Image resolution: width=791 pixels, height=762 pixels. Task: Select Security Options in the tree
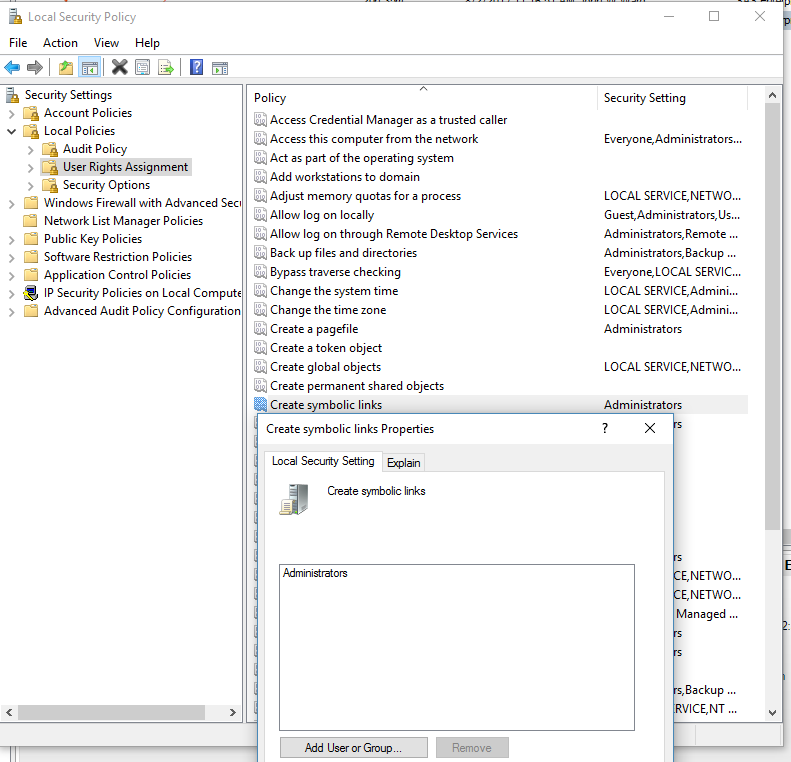pyautogui.click(x=106, y=185)
